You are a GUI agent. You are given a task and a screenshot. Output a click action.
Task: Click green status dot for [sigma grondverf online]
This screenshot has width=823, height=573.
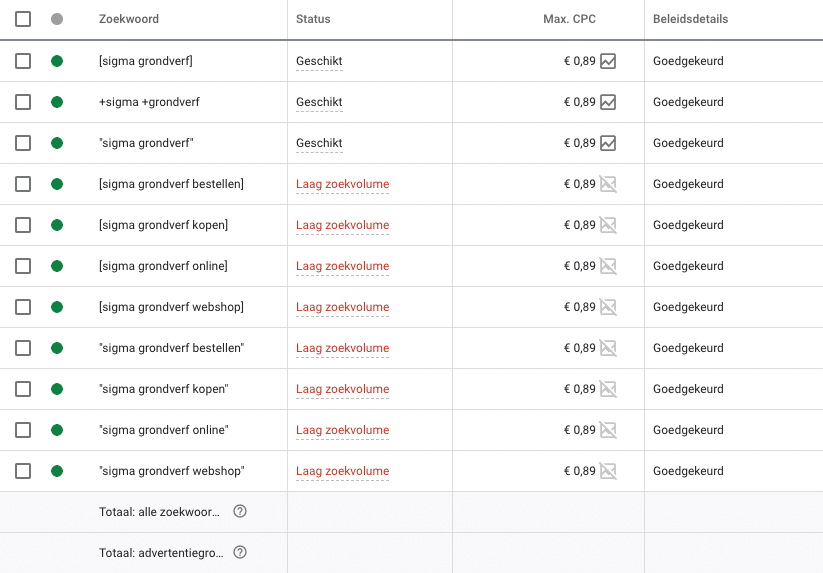click(57, 266)
